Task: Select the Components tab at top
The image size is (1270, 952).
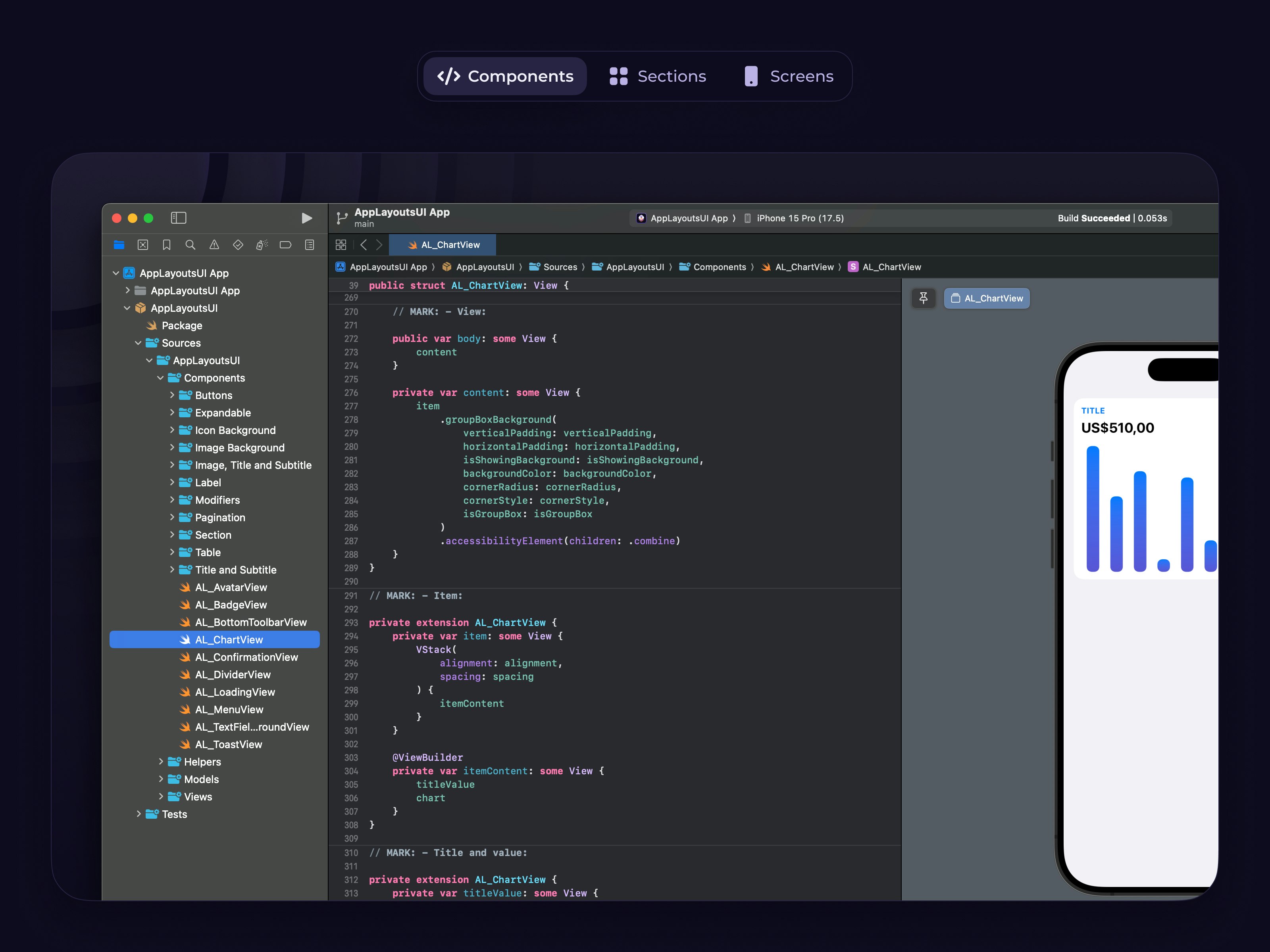Action: pos(505,76)
